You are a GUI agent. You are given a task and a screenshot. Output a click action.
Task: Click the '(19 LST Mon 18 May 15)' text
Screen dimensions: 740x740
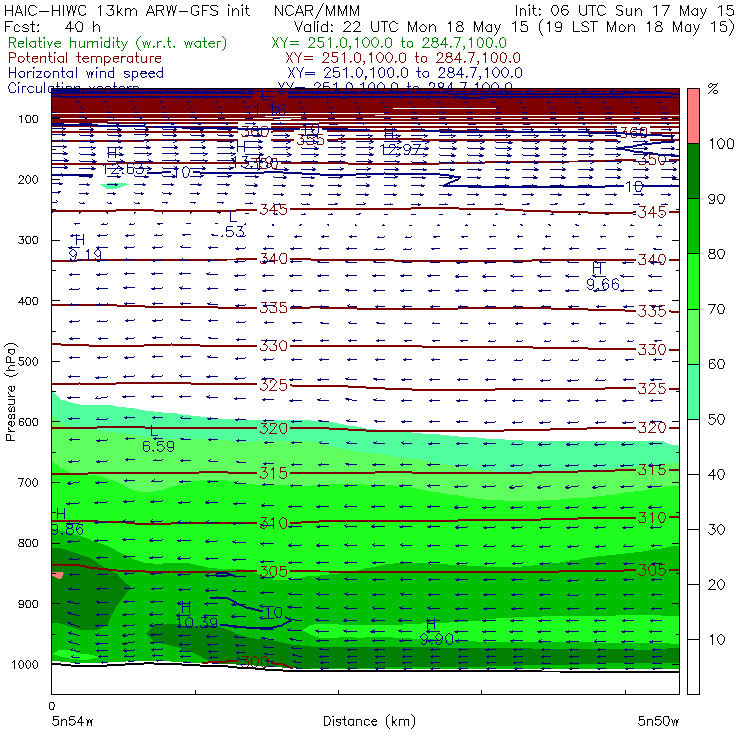[636, 26]
